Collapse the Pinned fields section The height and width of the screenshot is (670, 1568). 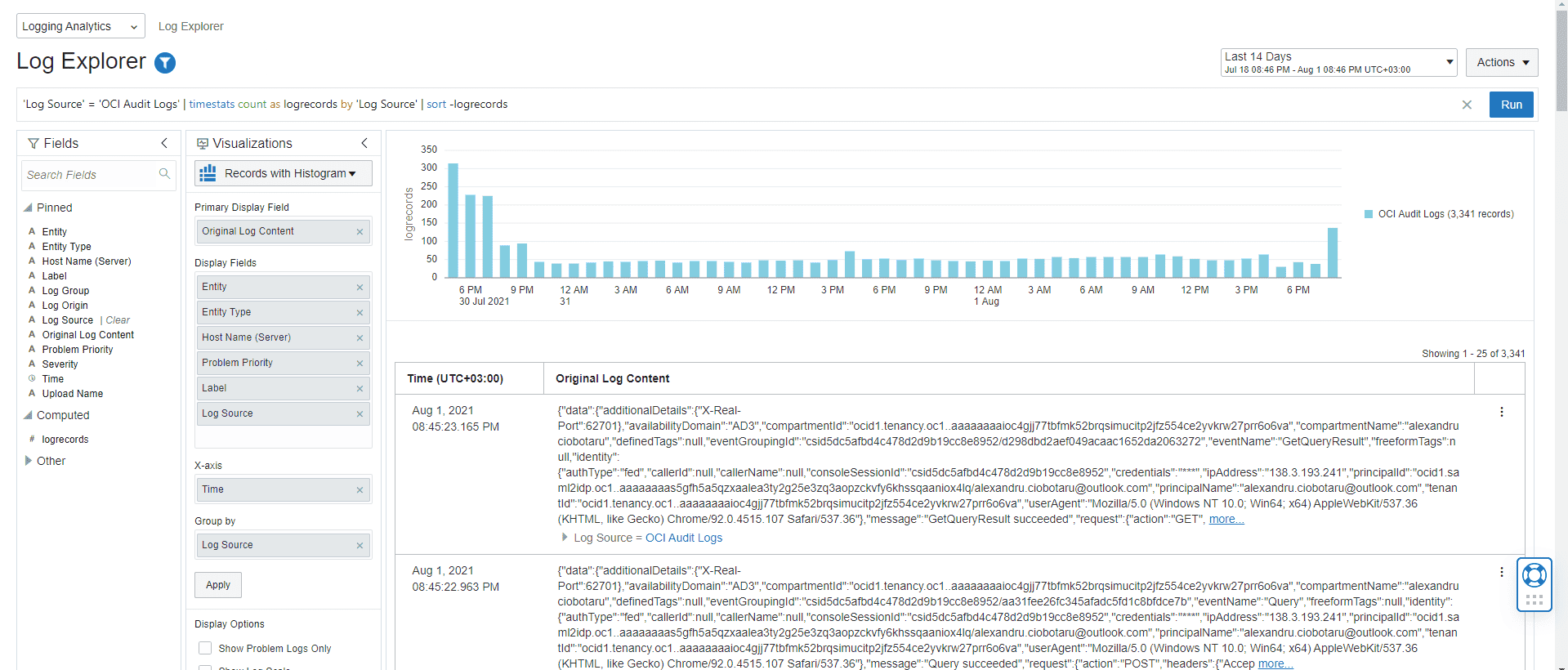click(x=29, y=208)
